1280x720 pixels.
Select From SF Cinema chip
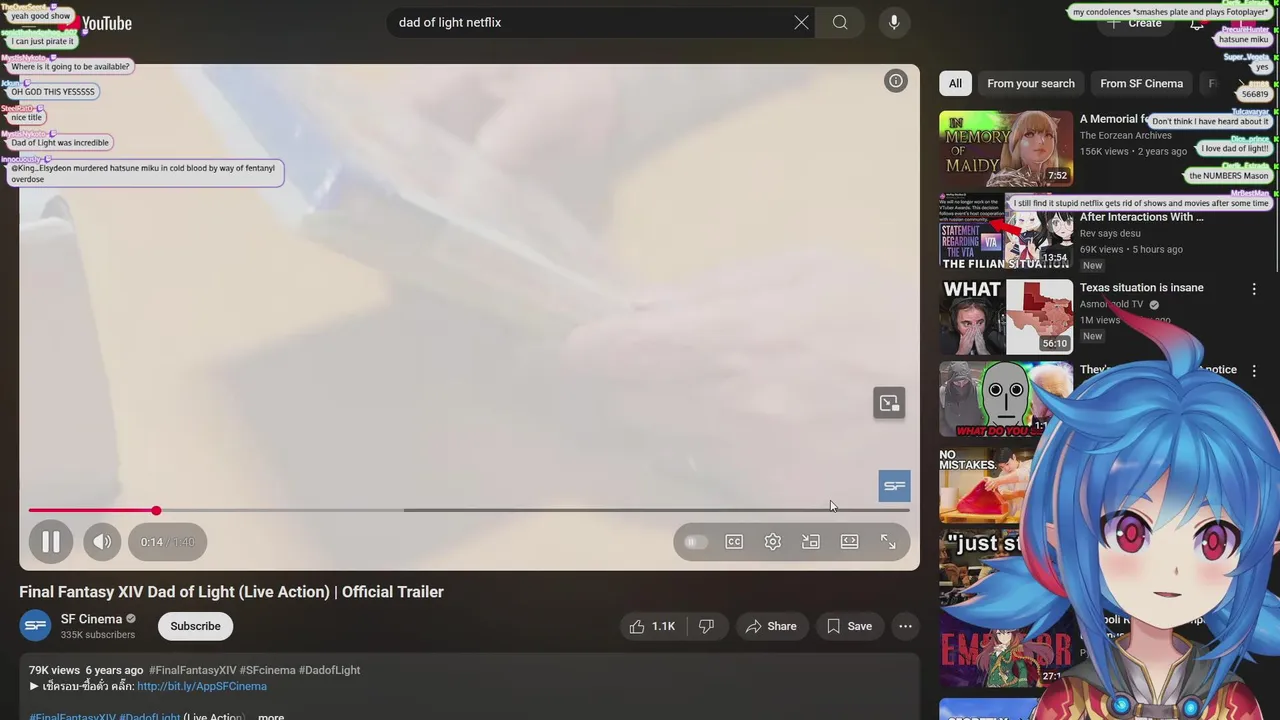pos(1141,84)
